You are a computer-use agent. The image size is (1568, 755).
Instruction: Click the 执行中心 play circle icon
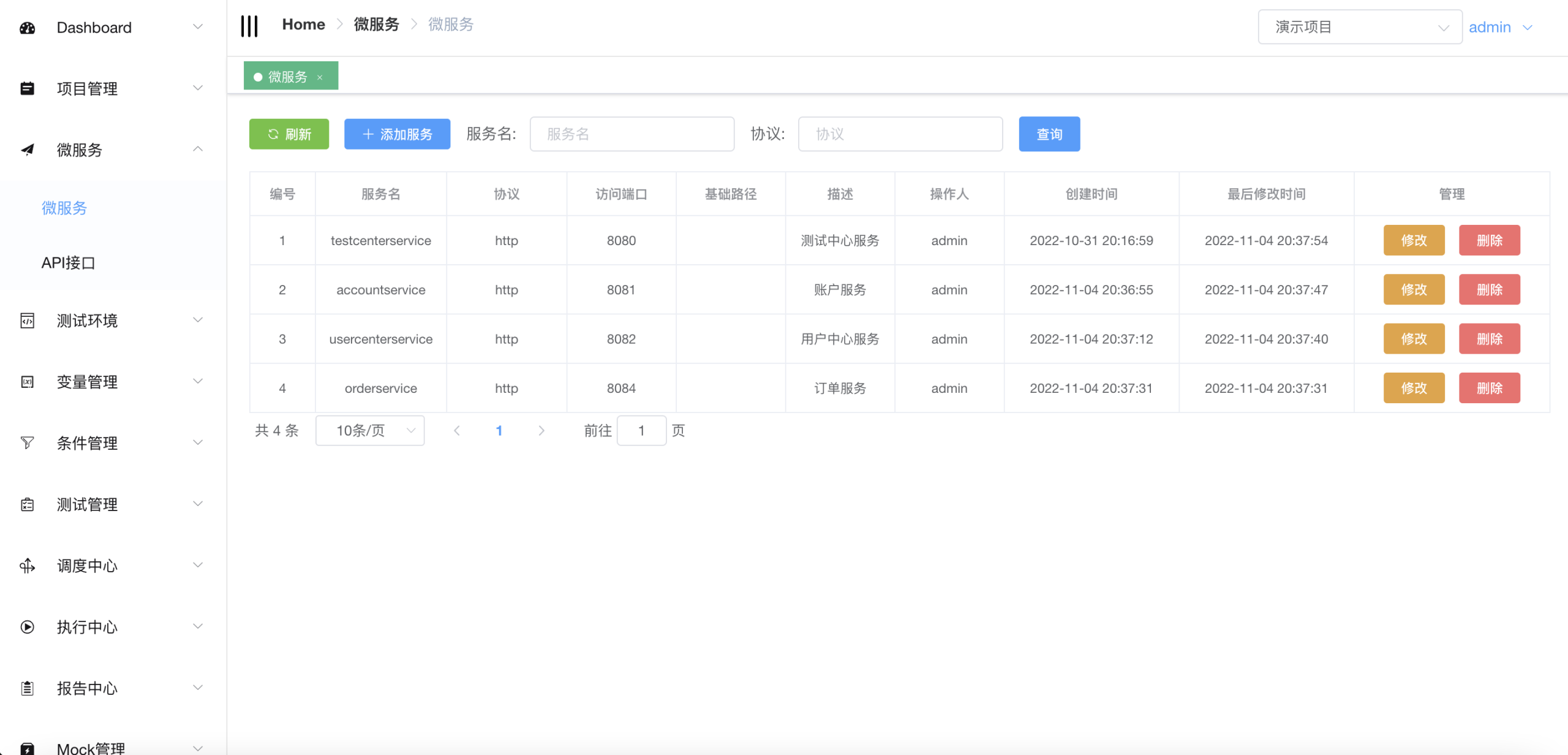point(28,626)
